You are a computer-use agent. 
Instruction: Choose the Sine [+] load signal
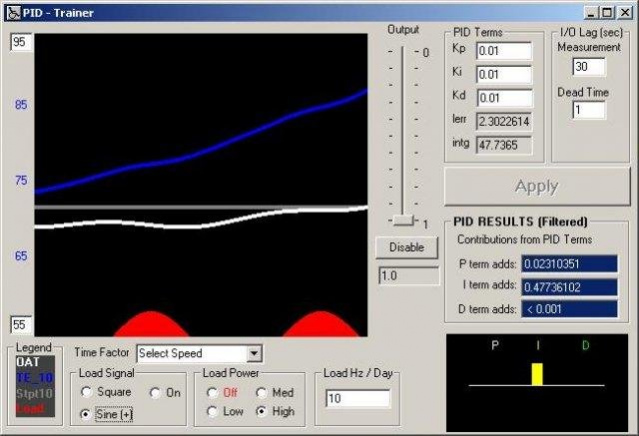tap(87, 413)
